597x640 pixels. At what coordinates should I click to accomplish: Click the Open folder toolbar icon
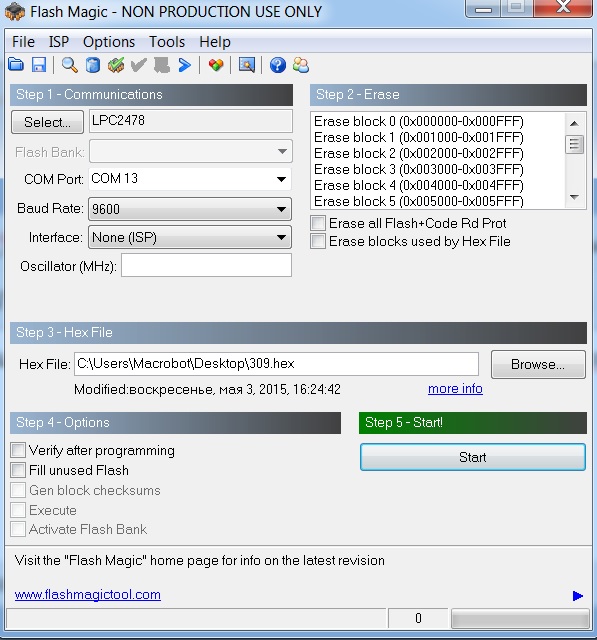pyautogui.click(x=16, y=65)
